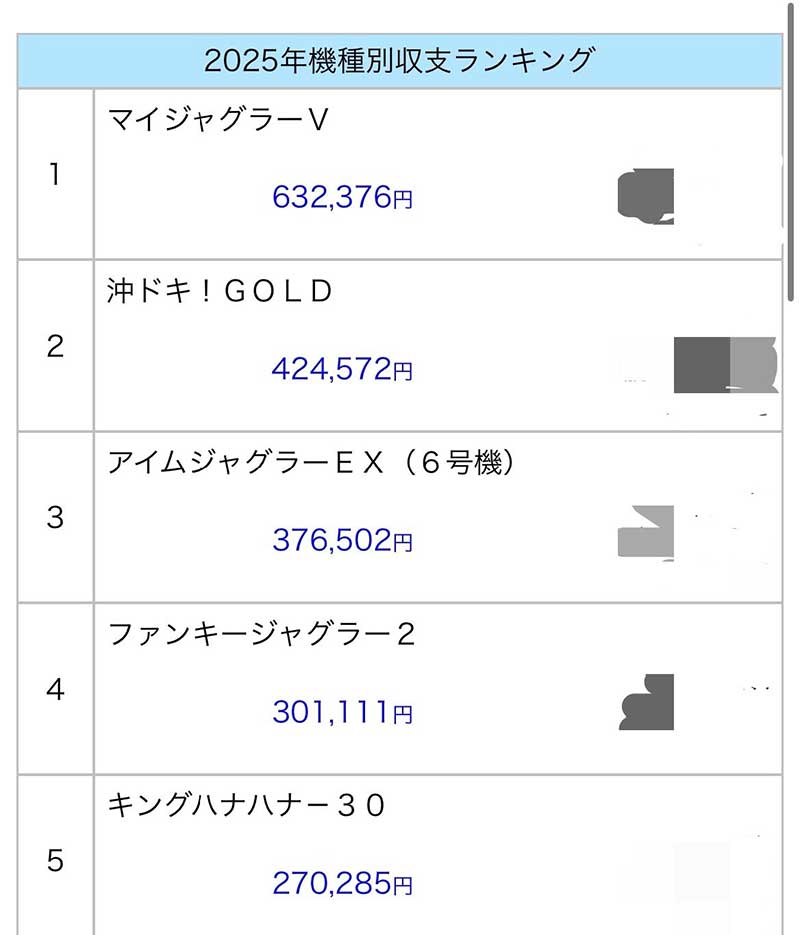Click the rank 1 number cell

55,175
